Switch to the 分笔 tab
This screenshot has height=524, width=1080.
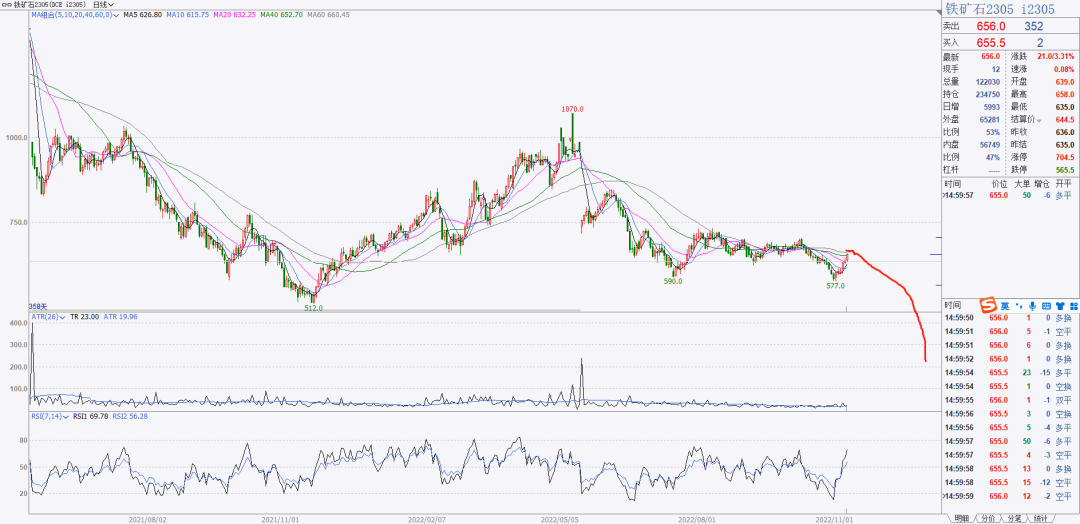(x=1015, y=518)
